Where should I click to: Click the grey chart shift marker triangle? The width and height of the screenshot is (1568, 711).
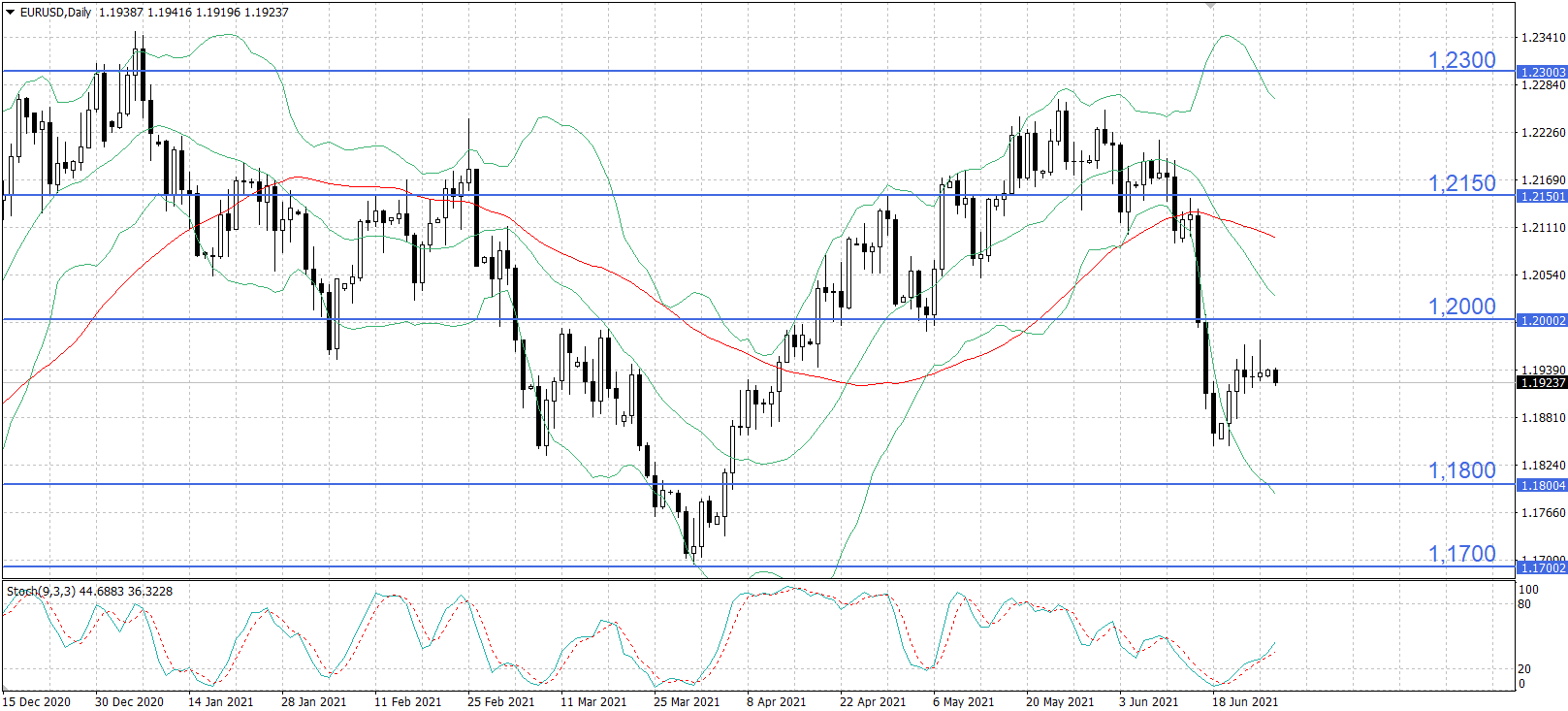tap(1210, 6)
